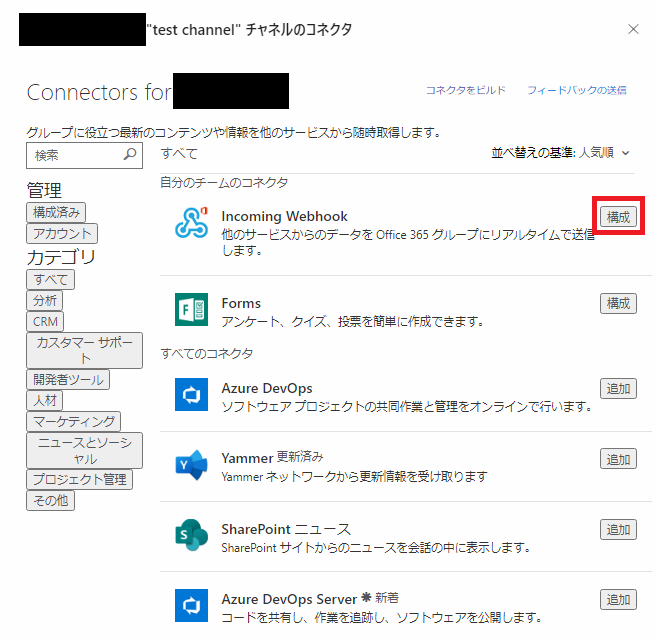Click the Azure DevOps Server connector icon
Screen dimensions: 656x640
tap(191, 605)
